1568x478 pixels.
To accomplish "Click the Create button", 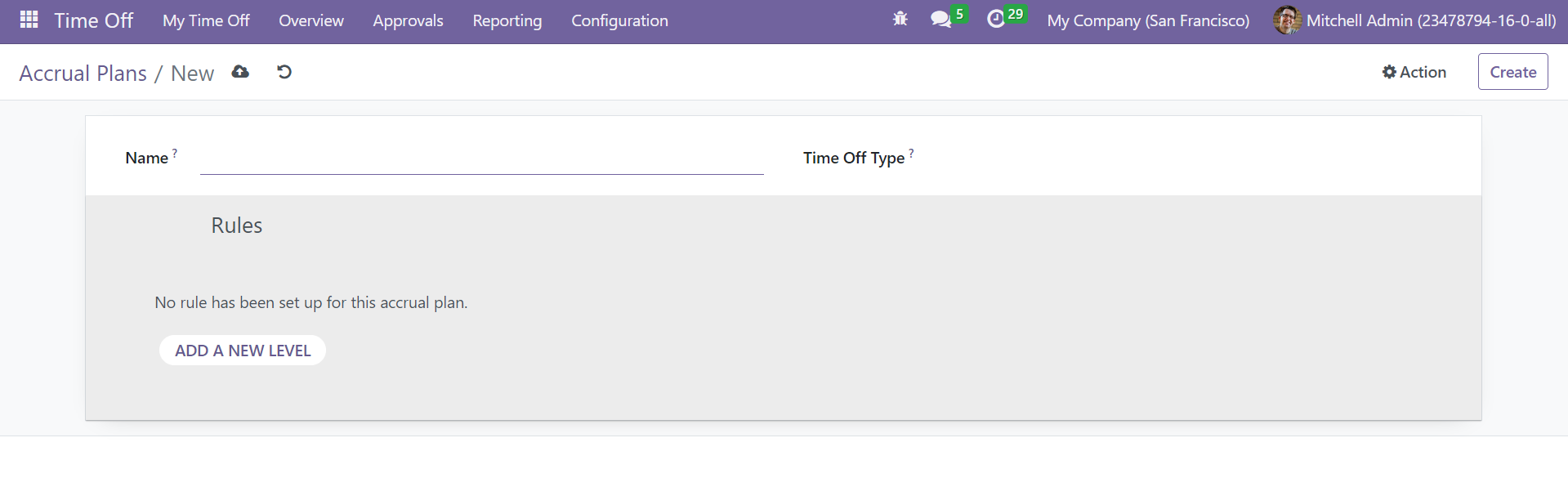I will pos(1512,72).
